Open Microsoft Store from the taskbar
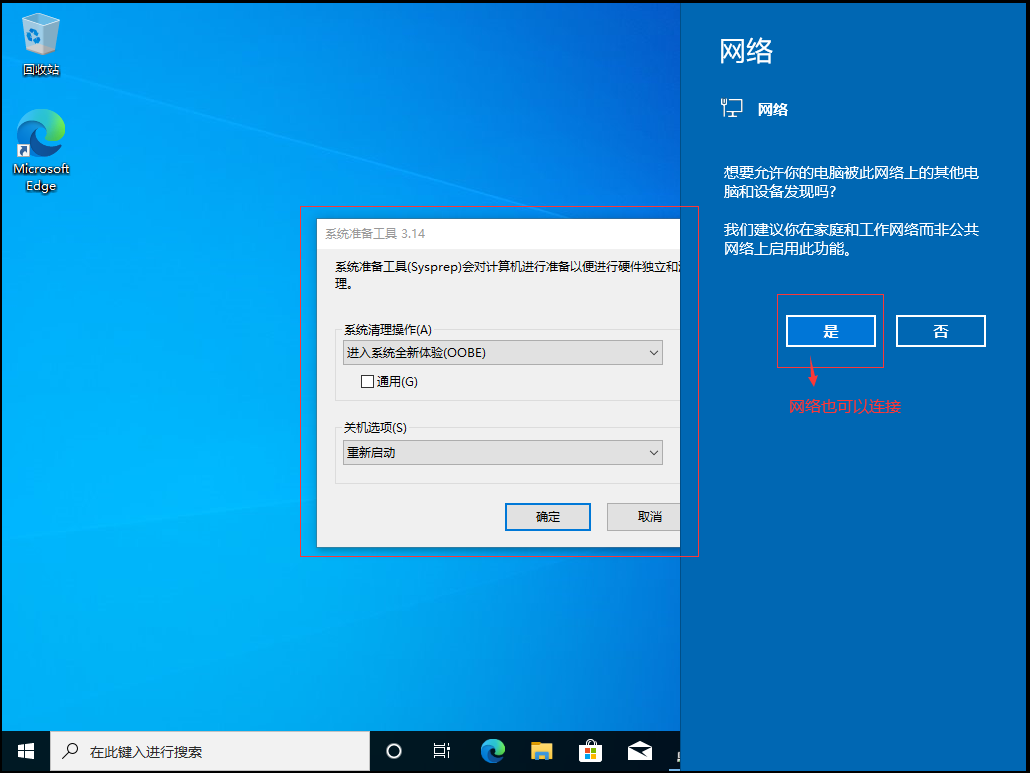 (x=590, y=751)
